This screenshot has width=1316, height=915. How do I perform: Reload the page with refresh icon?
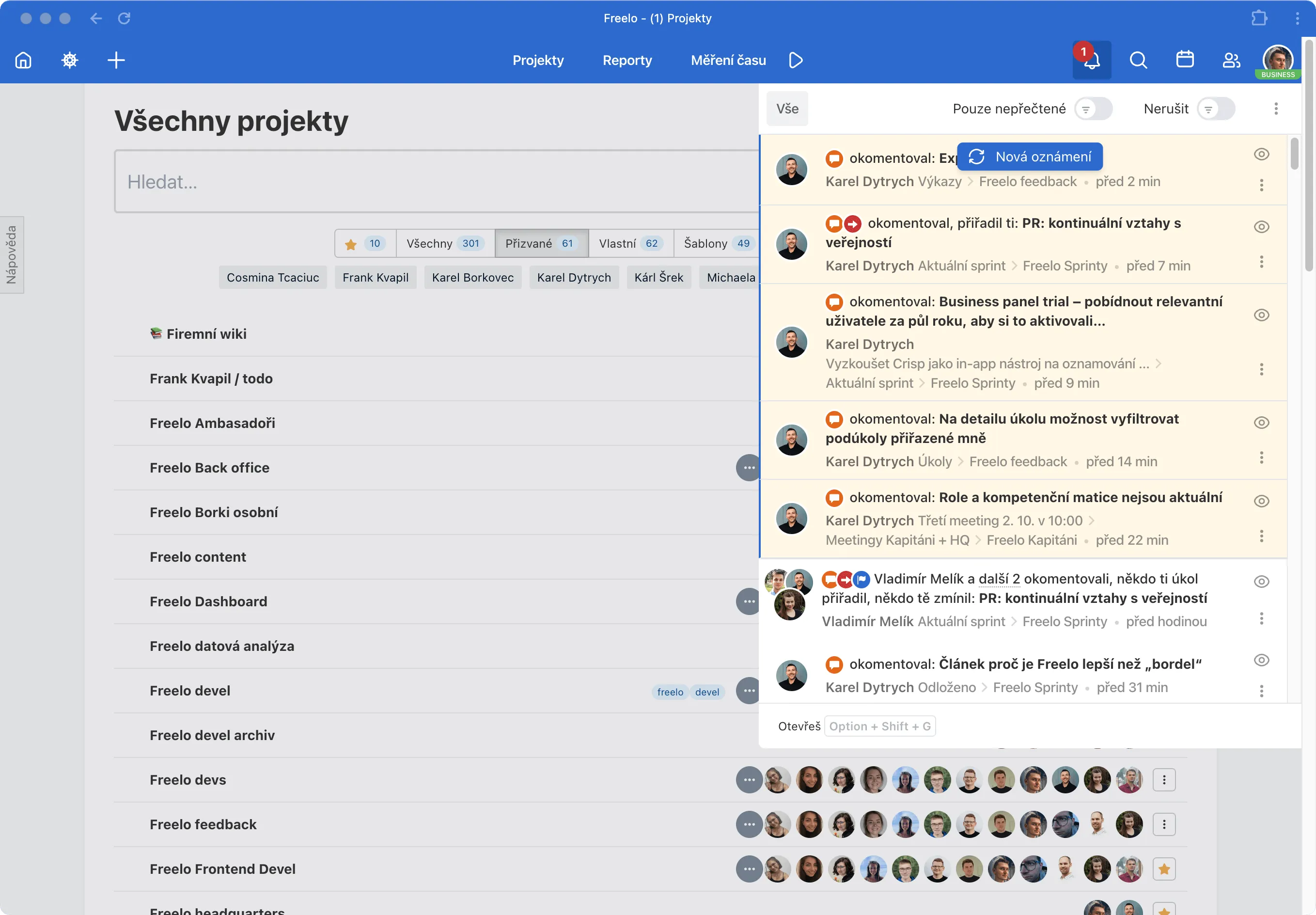124,18
